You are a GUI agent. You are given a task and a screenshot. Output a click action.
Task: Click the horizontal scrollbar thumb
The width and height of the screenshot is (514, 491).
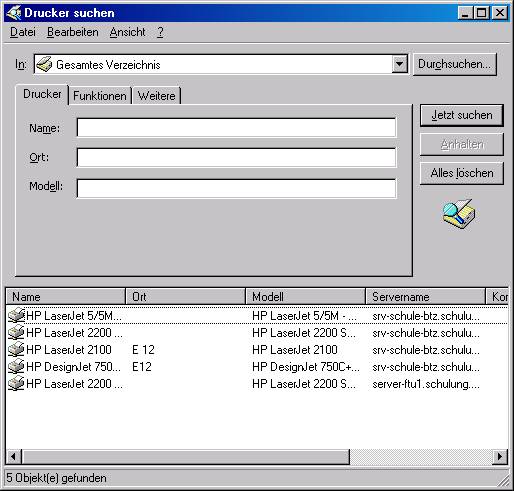point(186,456)
